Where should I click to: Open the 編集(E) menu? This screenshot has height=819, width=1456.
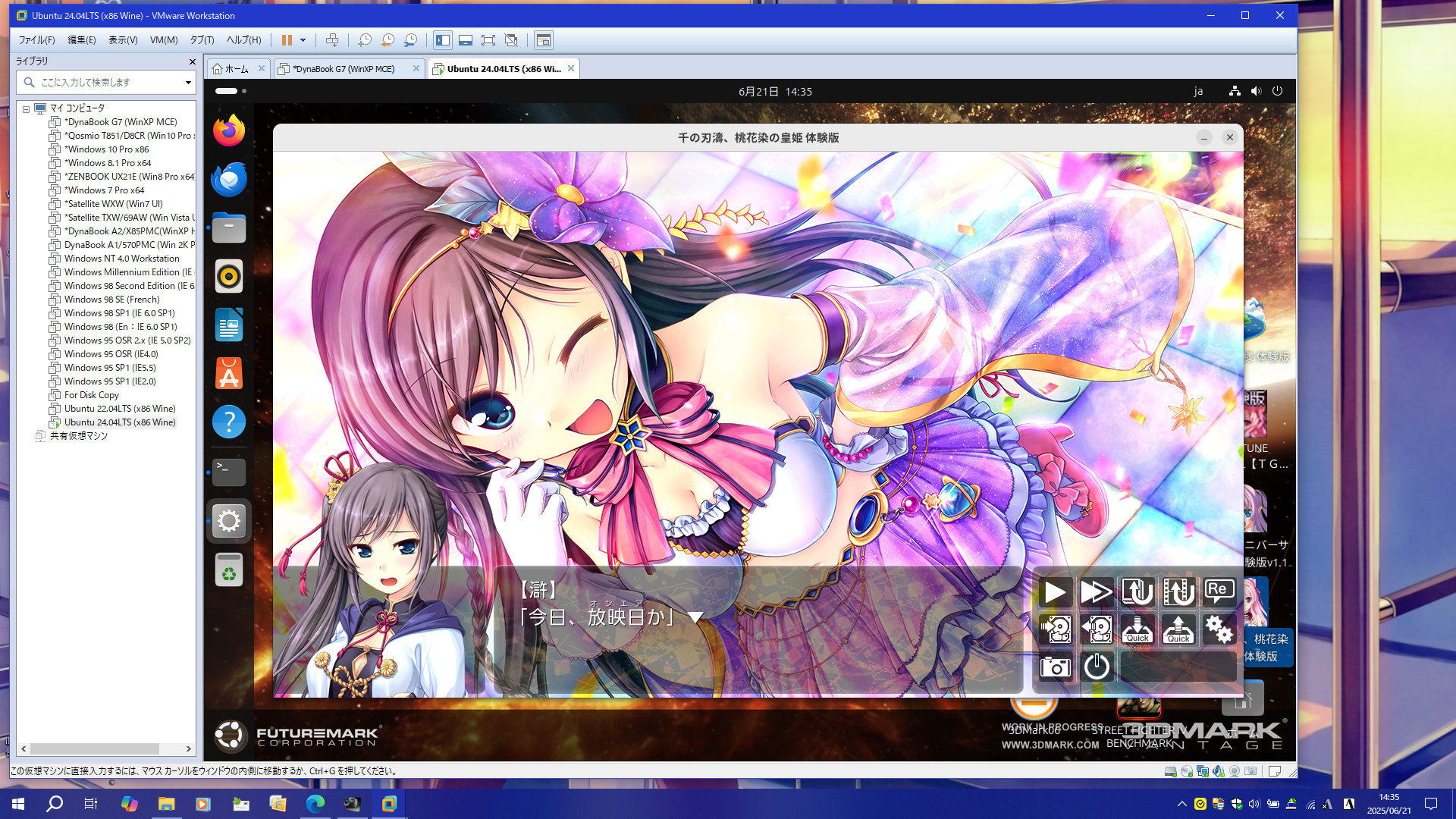[x=82, y=40]
